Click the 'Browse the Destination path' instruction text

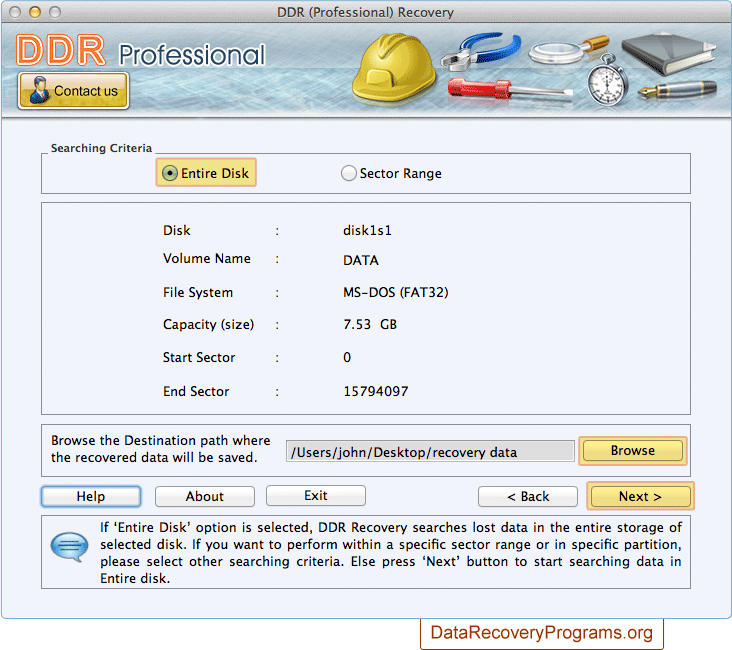click(x=161, y=449)
